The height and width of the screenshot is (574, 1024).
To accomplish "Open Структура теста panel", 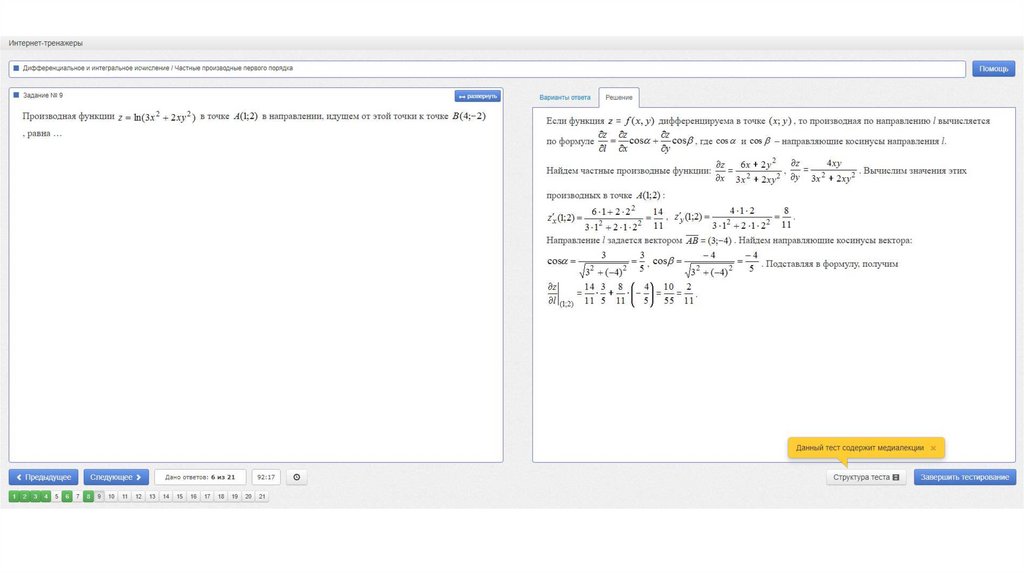I will pos(866,478).
